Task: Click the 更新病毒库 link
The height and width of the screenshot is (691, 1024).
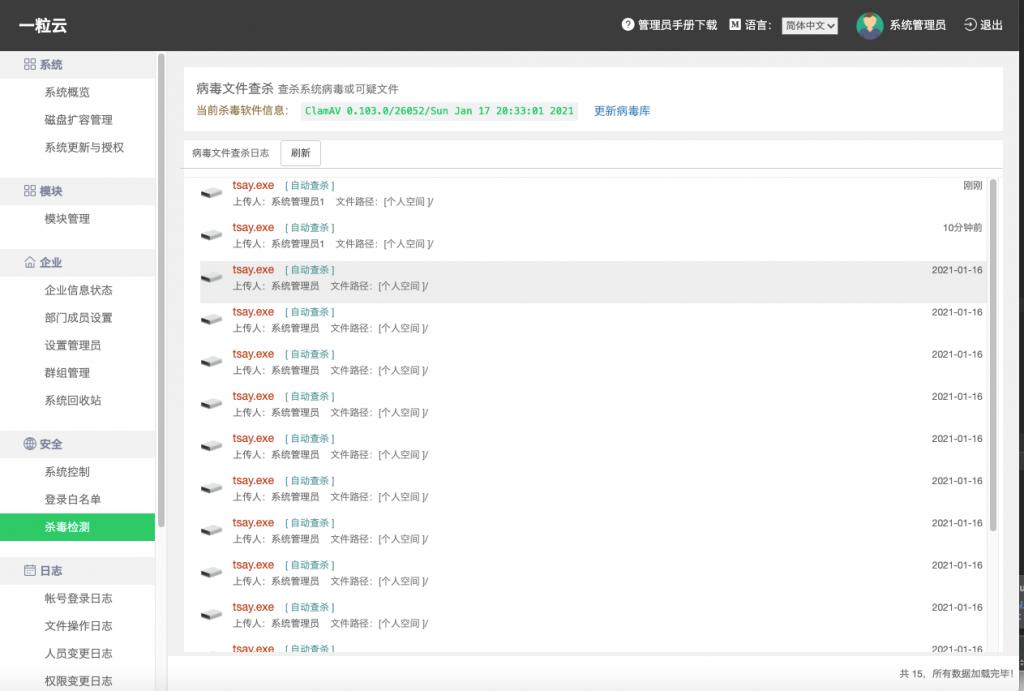Action: pyautogui.click(x=622, y=111)
